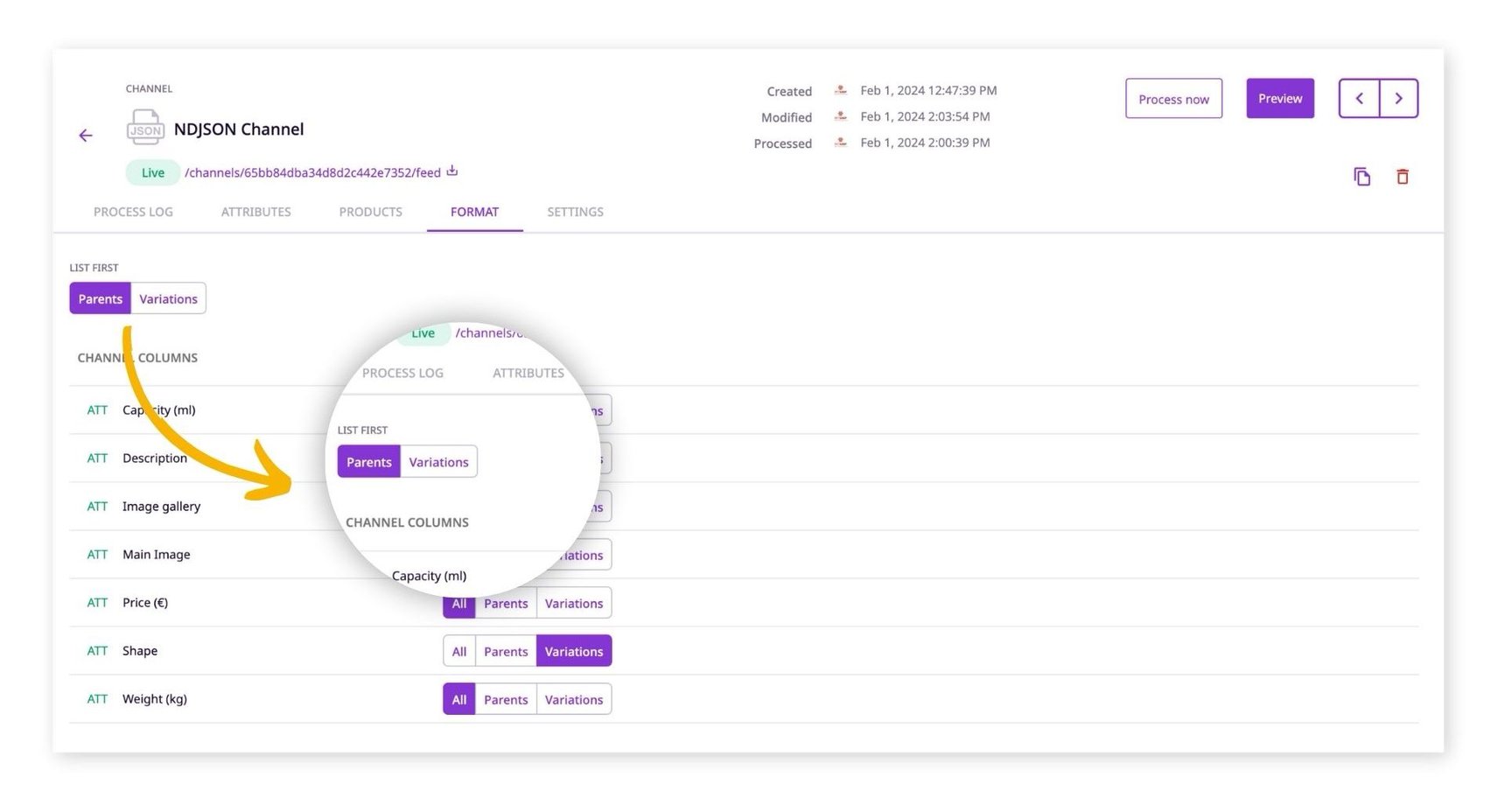The width and height of the screenshot is (1505, 812).
Task: Download the channel feed via the download icon
Action: point(451,171)
